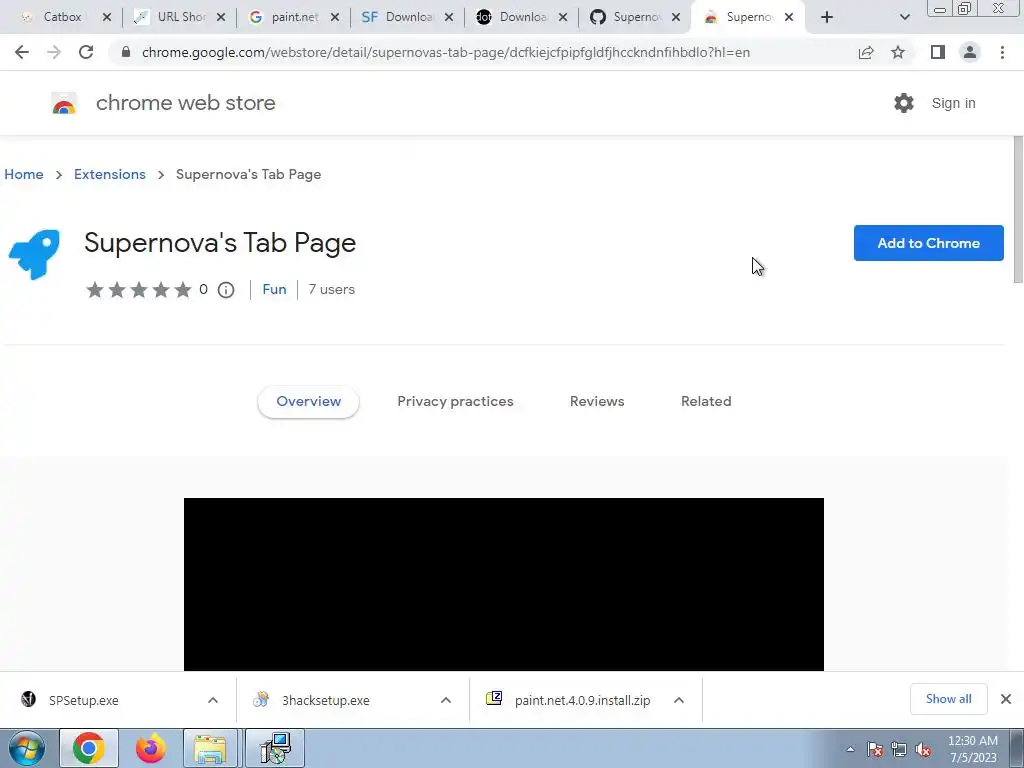Close the downloads bar
The image size is (1024, 768).
click(x=1006, y=699)
